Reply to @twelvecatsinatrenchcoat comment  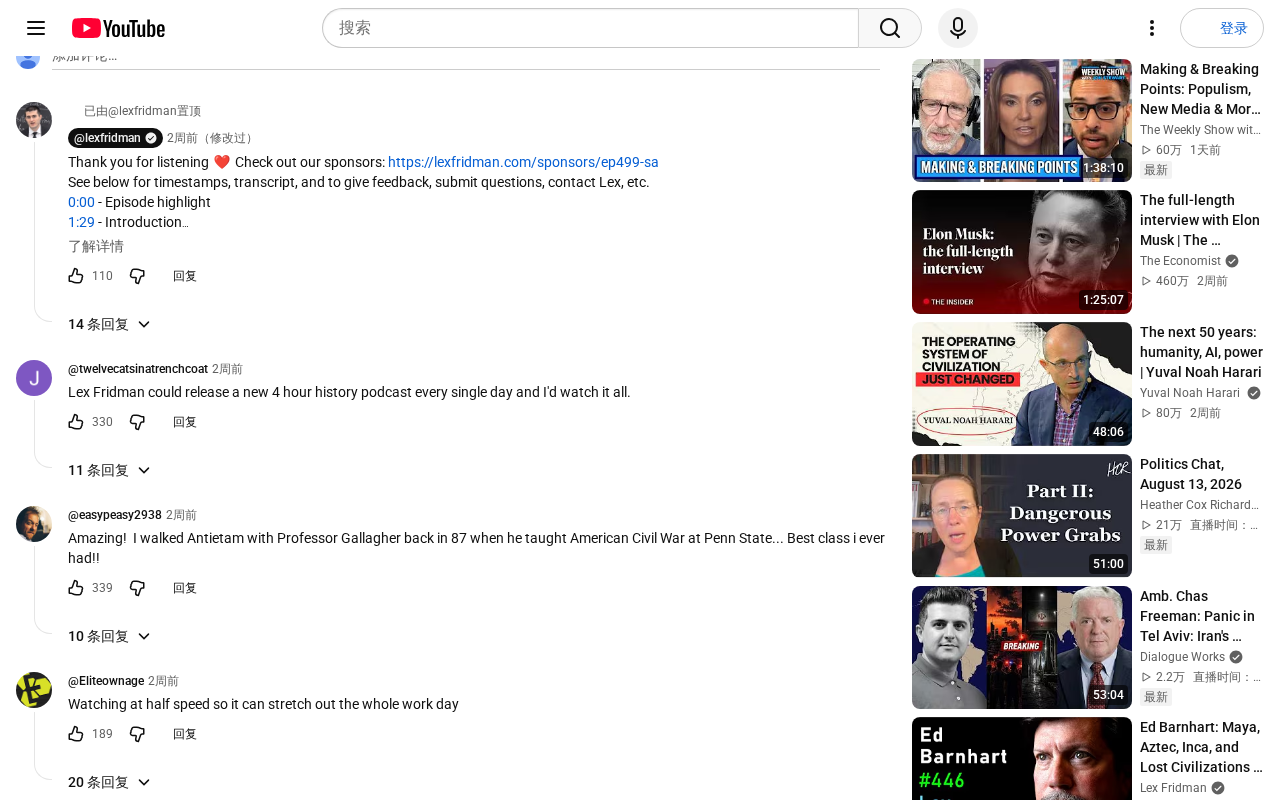pos(185,422)
